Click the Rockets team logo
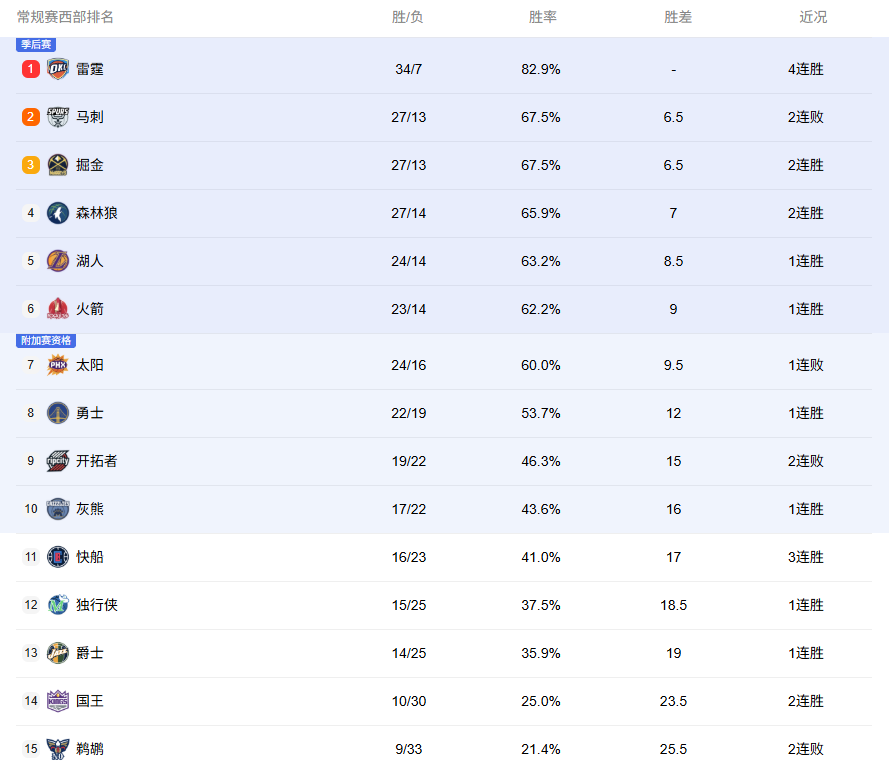The height and width of the screenshot is (769, 889). [x=58, y=309]
